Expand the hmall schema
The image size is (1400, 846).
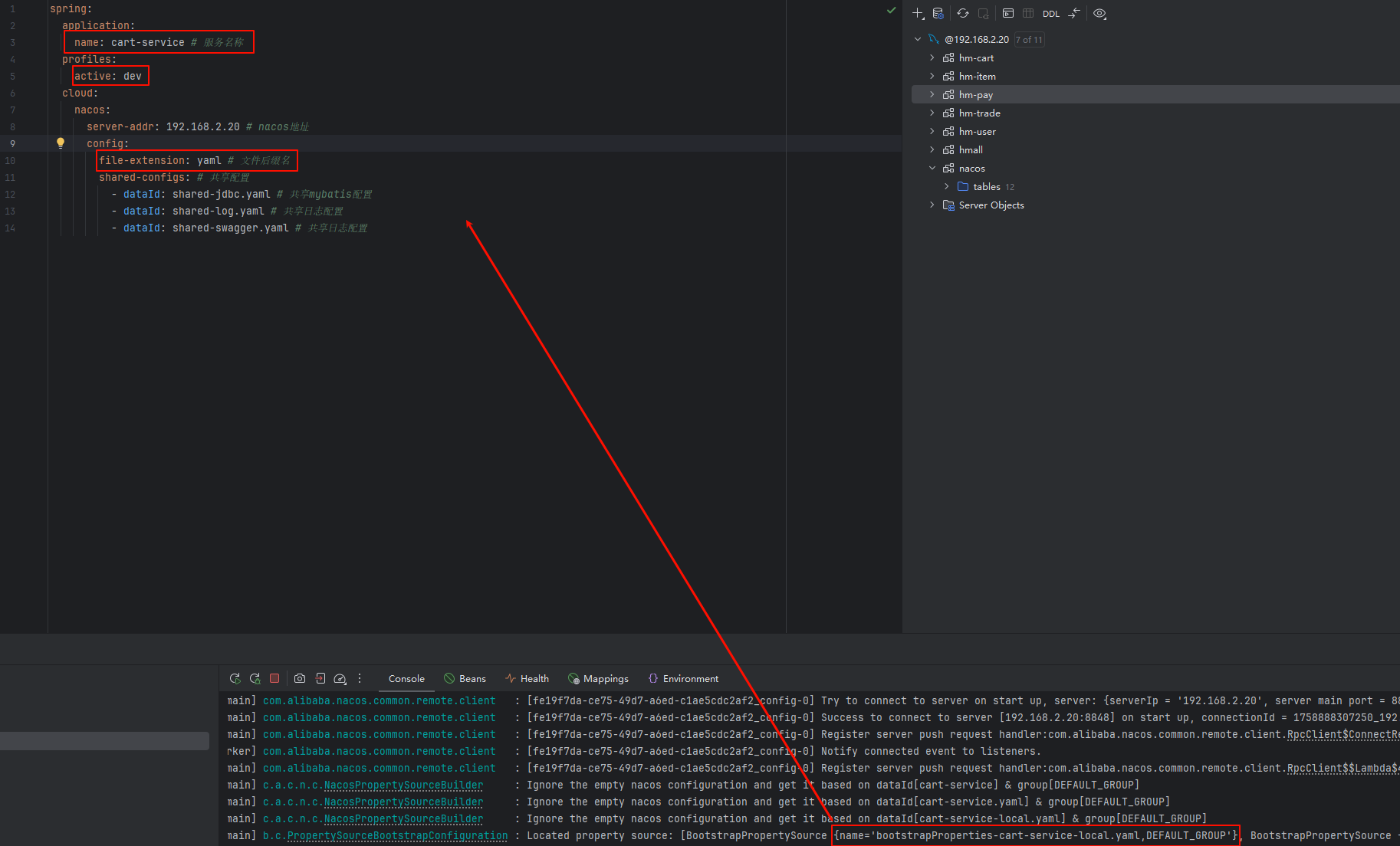click(x=932, y=149)
